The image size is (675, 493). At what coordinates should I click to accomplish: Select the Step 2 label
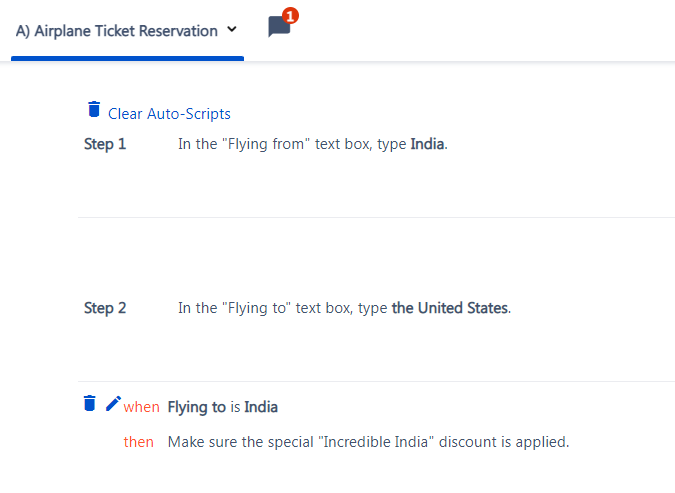(105, 308)
